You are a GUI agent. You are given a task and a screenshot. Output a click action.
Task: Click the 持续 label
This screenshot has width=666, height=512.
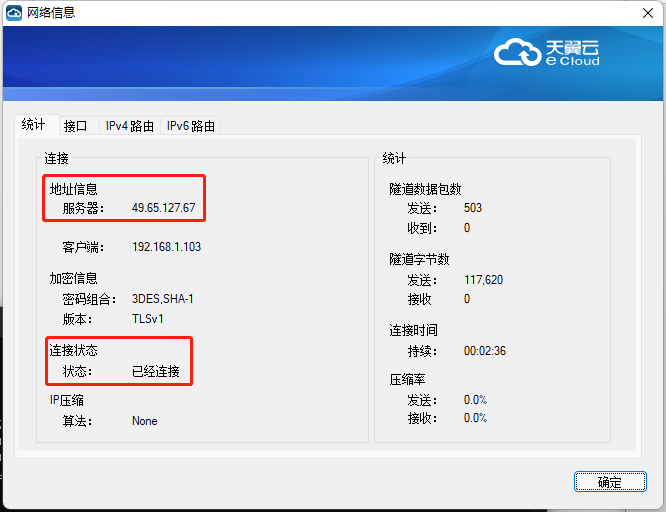tap(422, 351)
